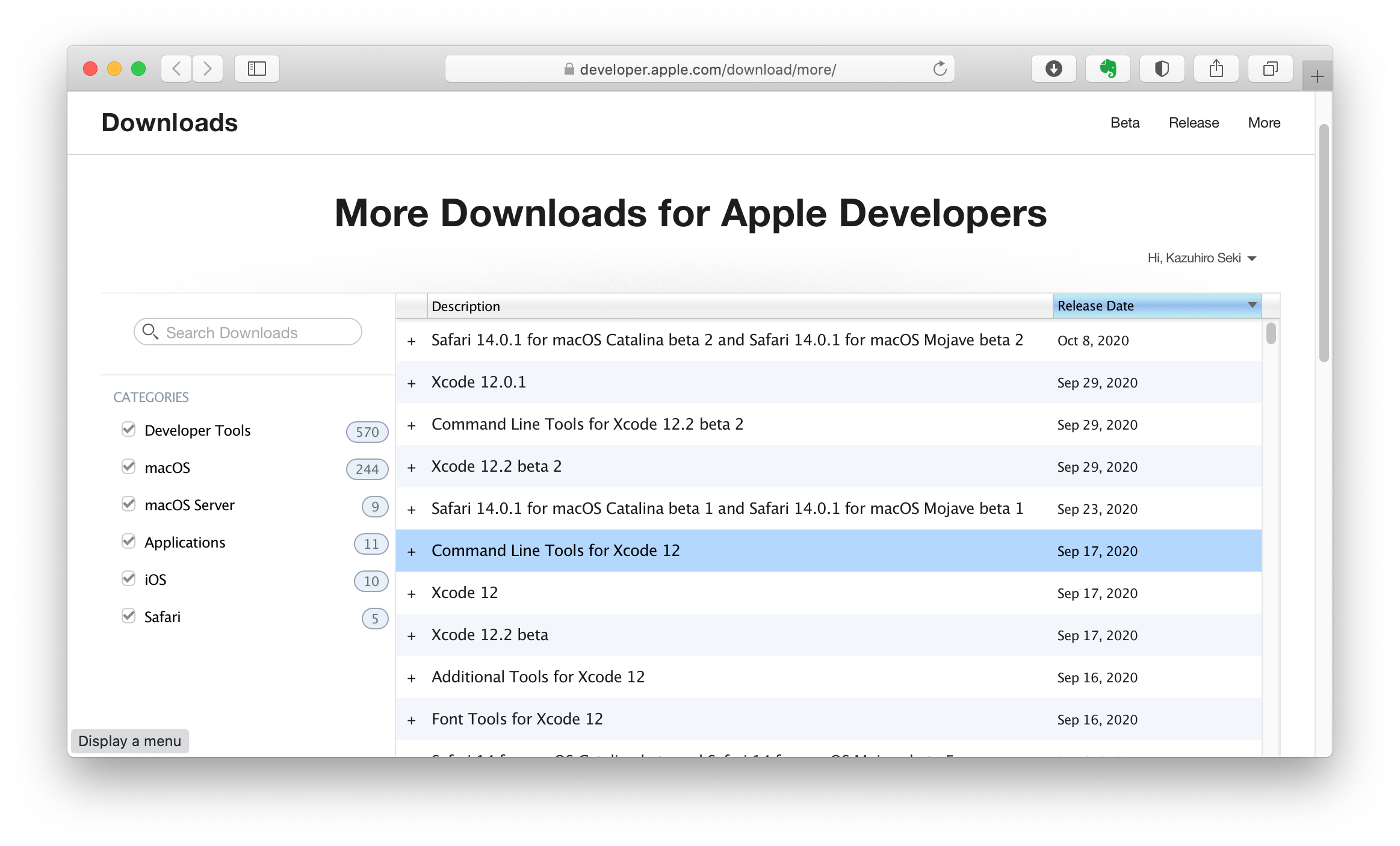Open the Share toolbar button
Image resolution: width=1400 pixels, height=846 pixels.
pos(1216,69)
